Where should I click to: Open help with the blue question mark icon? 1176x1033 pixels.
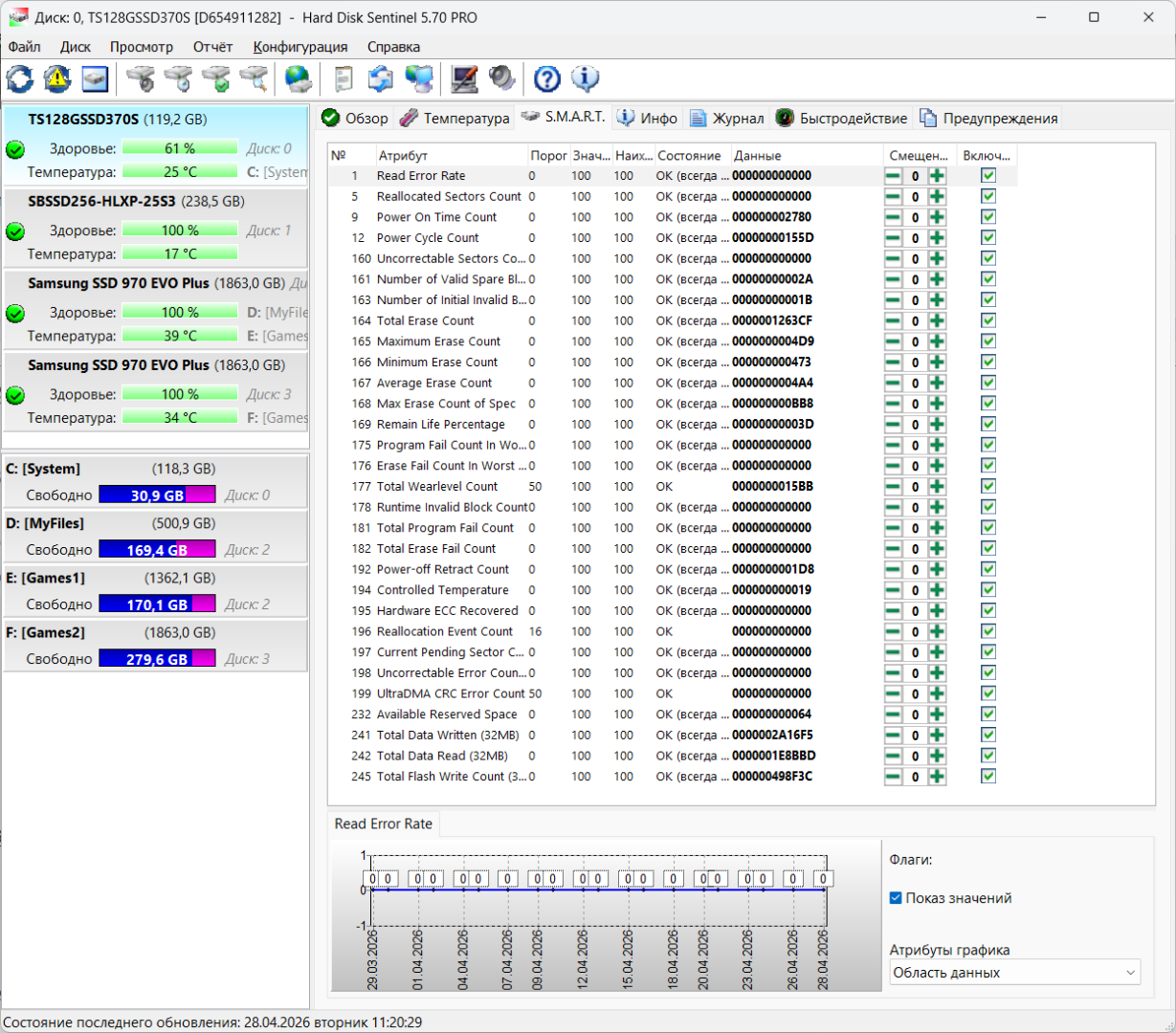coord(546,78)
